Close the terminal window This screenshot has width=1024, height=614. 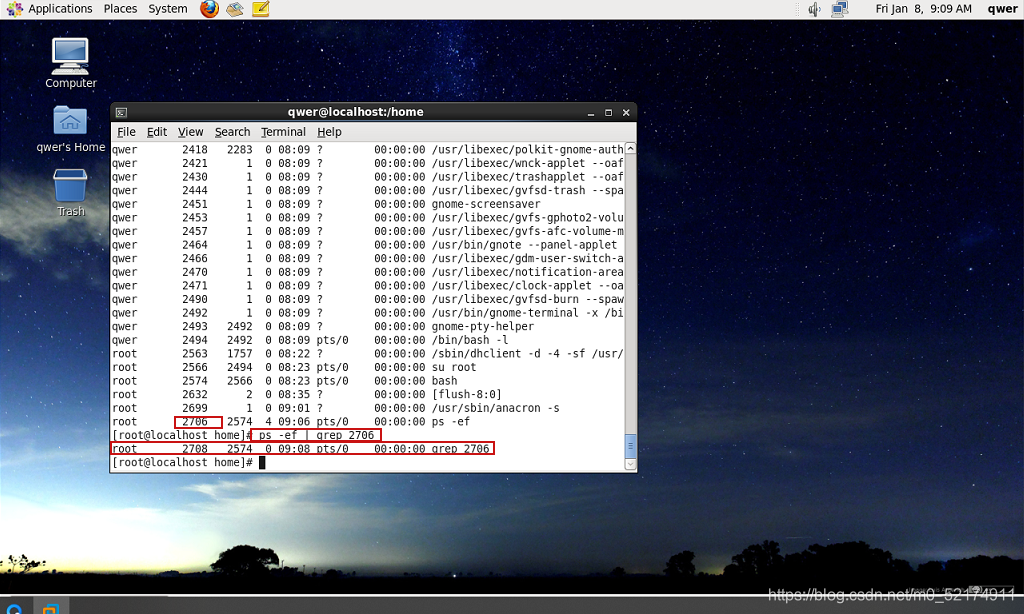click(x=626, y=113)
